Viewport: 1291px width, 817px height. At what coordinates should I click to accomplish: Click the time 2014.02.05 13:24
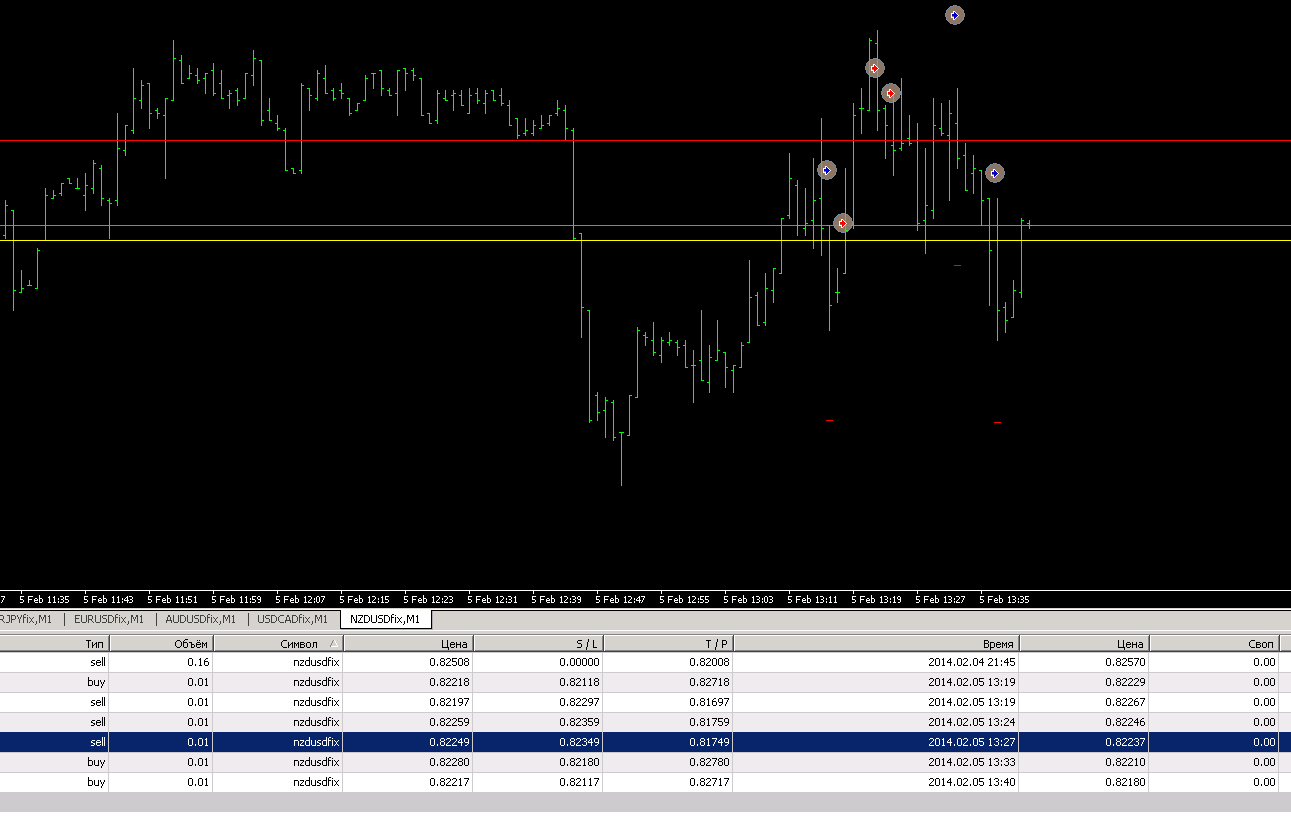coord(972,722)
